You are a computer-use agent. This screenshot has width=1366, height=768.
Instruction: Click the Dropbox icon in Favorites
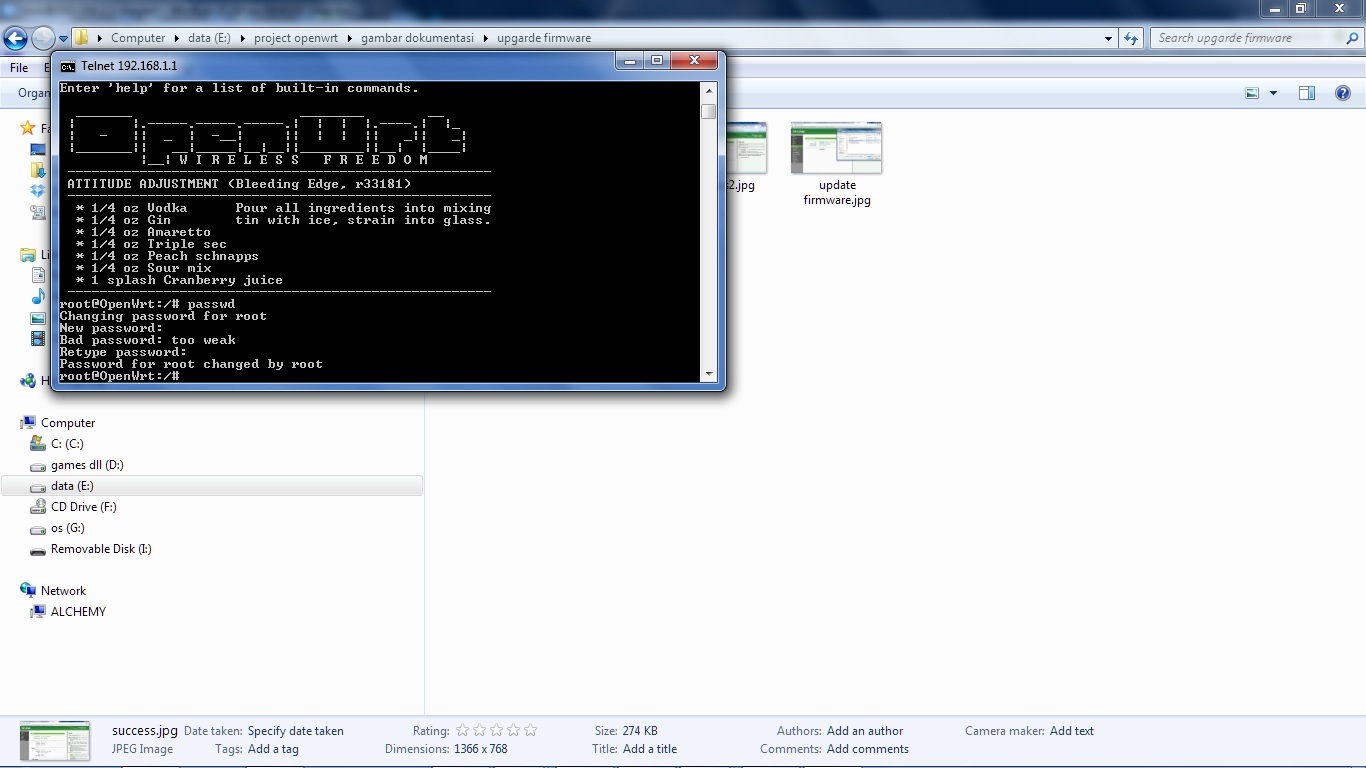38,191
